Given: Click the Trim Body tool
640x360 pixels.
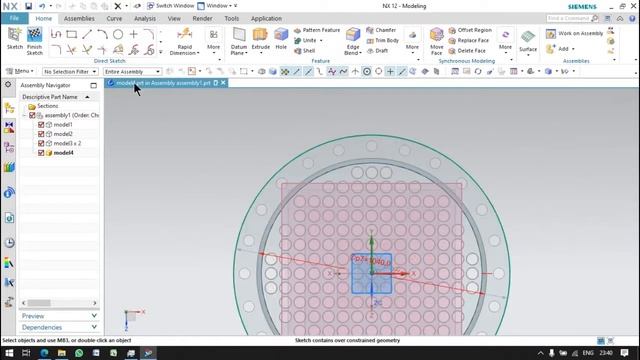Looking at the screenshot, I should tap(382, 40).
